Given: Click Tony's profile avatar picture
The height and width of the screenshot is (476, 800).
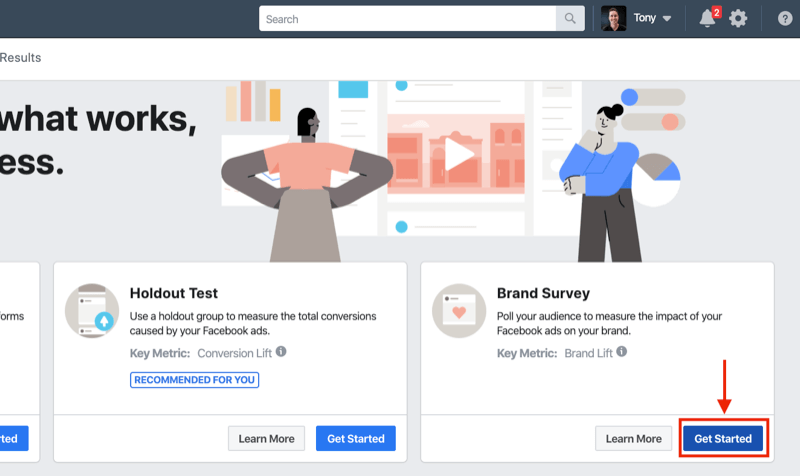Looking at the screenshot, I should [614, 19].
